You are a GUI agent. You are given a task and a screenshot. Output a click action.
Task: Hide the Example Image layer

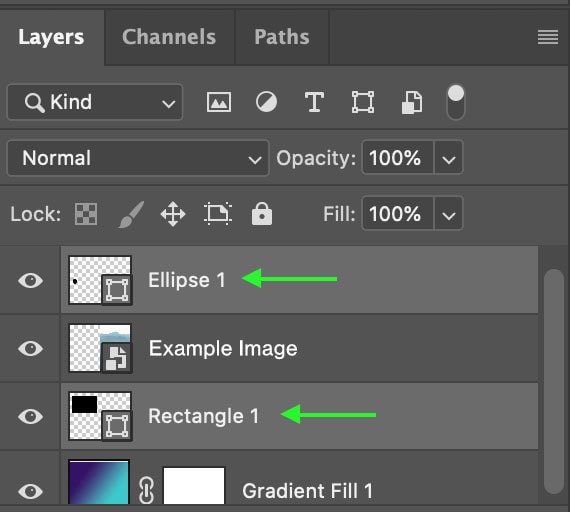31,348
